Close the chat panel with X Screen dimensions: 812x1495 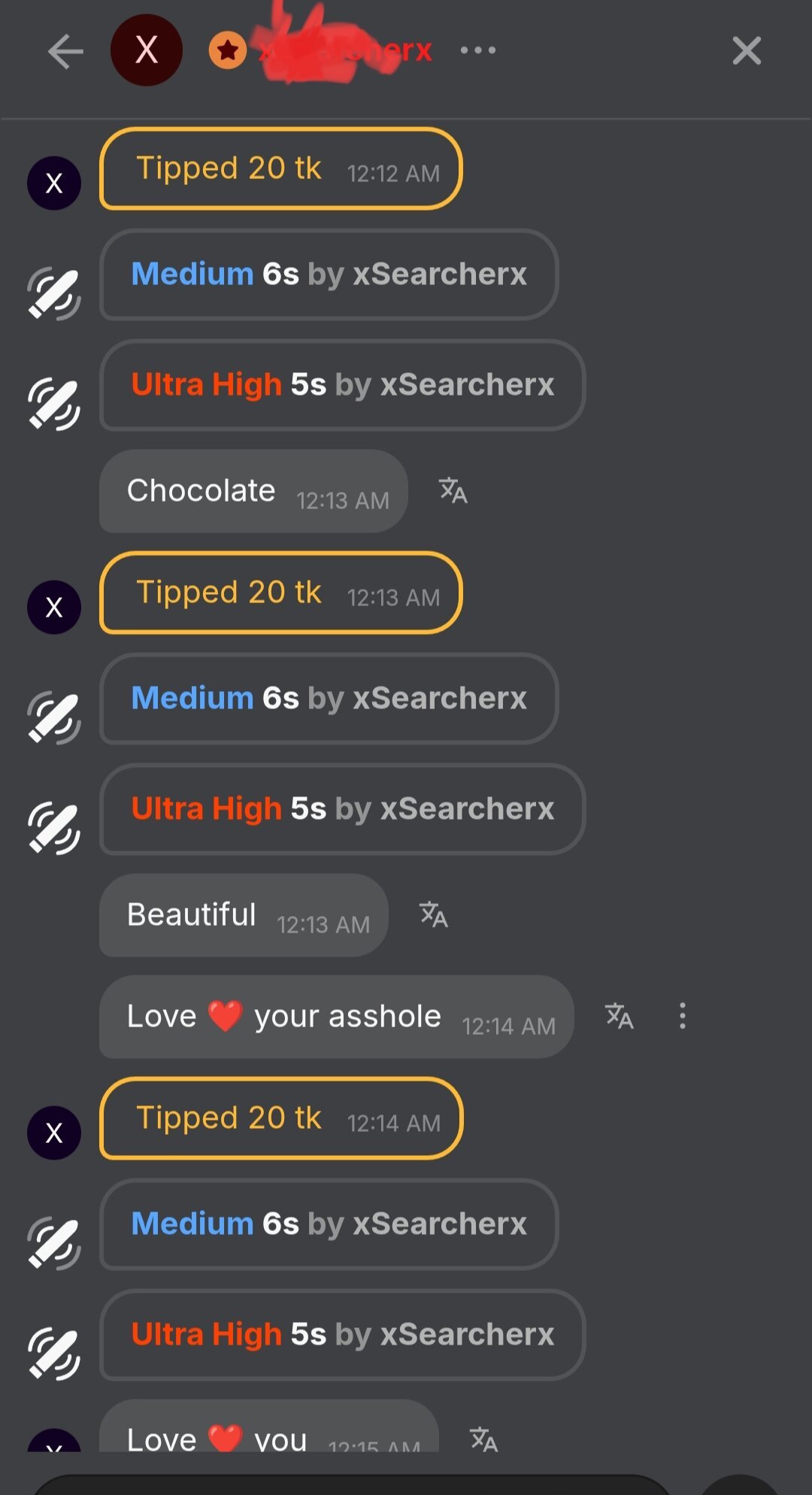747,51
